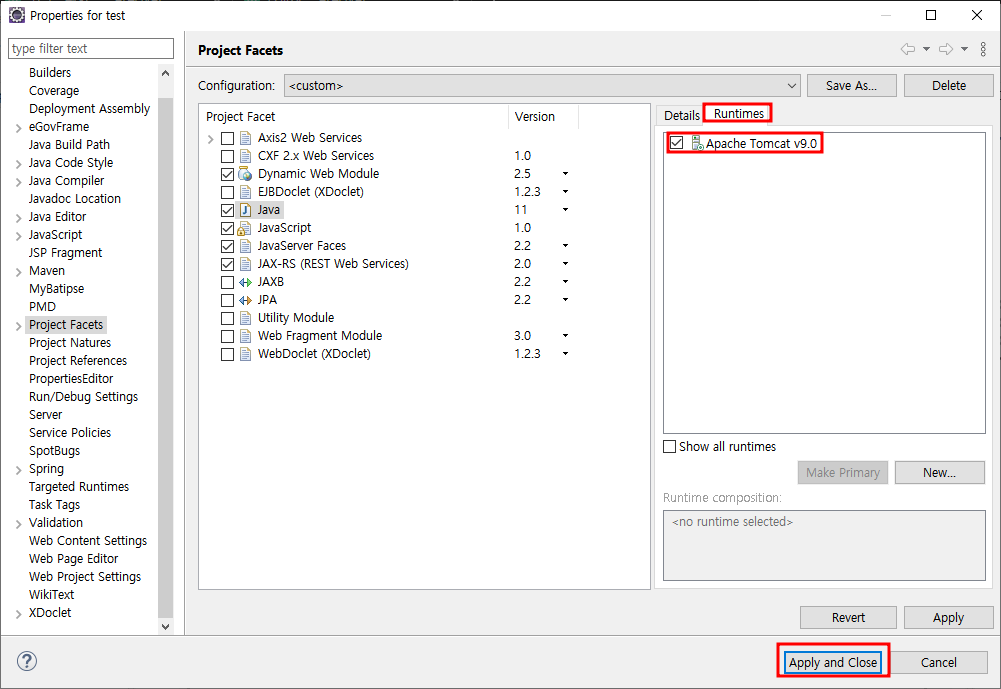Click the Java facet J icon

(245, 209)
